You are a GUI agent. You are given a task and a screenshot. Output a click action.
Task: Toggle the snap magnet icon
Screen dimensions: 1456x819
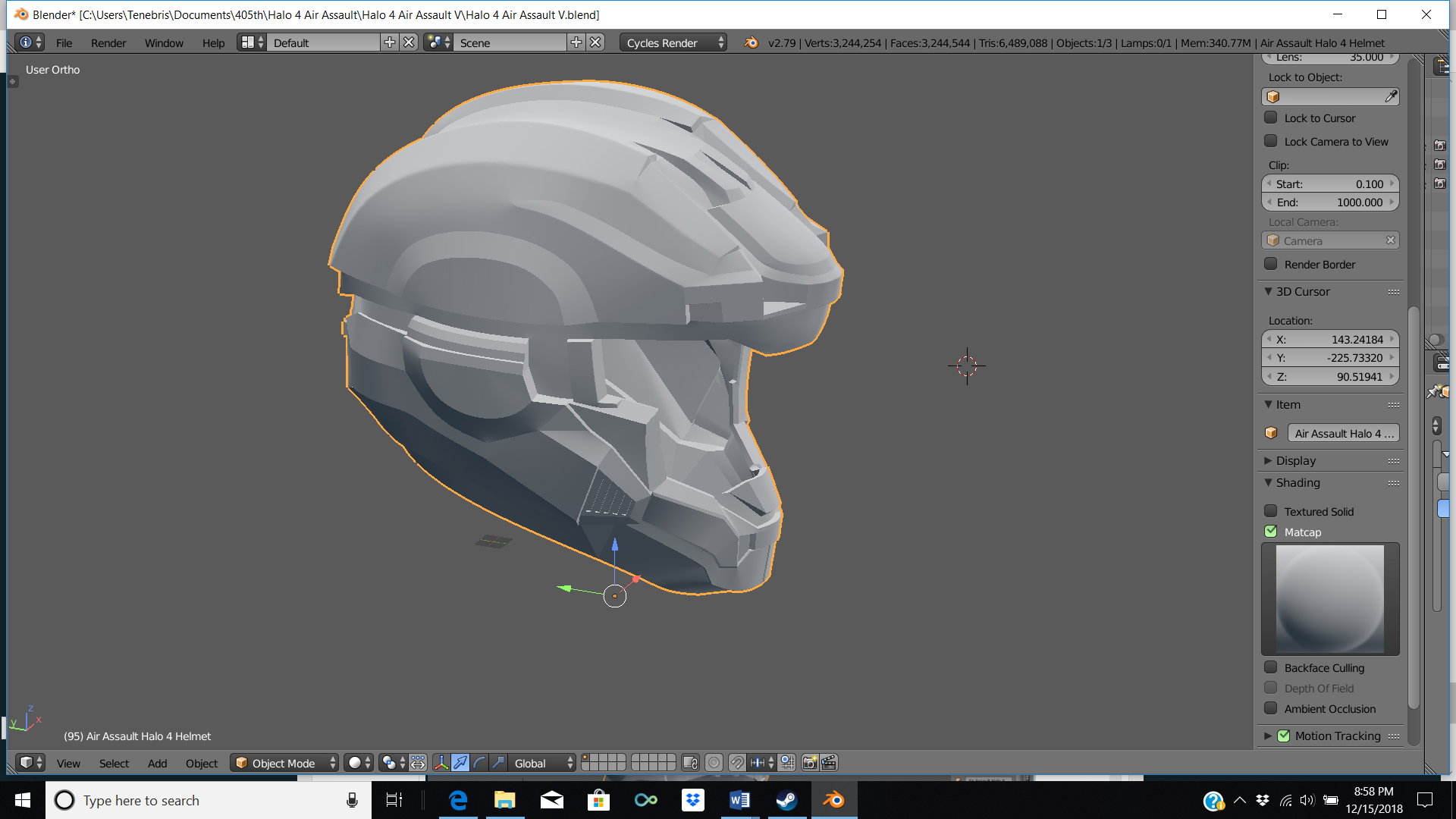pos(737,763)
